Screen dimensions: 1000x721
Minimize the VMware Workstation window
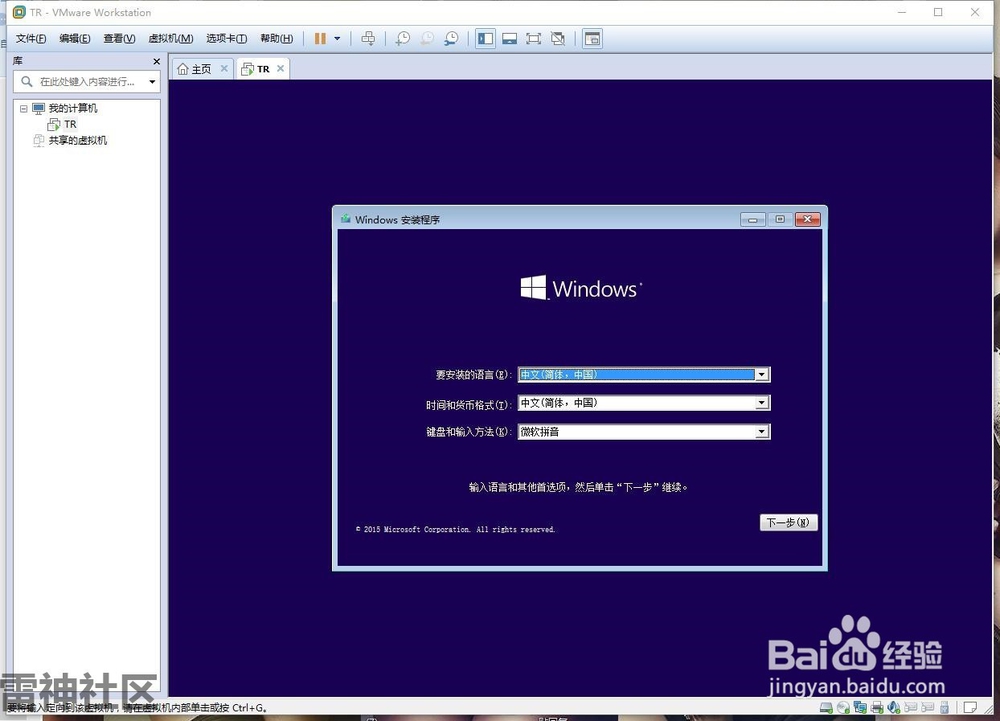902,12
